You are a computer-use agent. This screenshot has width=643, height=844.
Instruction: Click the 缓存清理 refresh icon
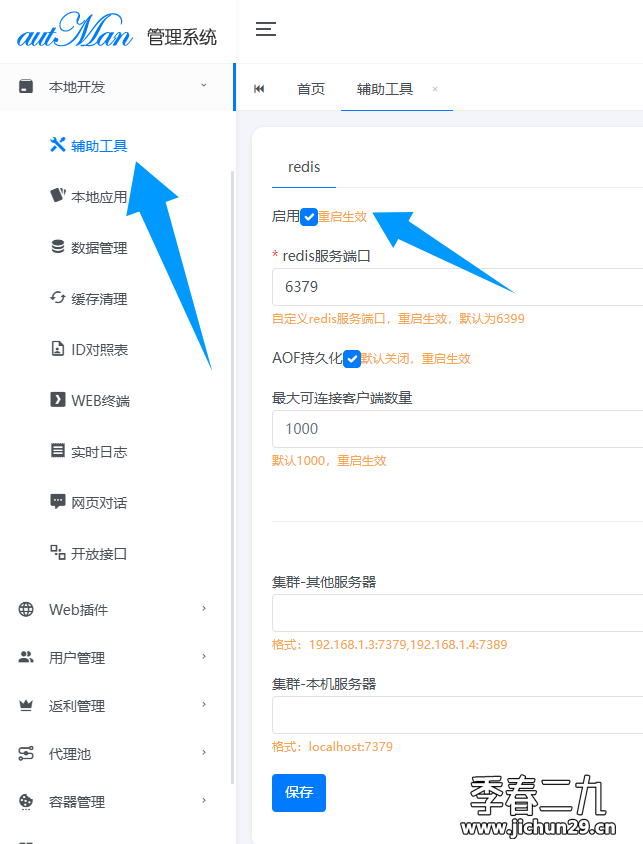58,298
